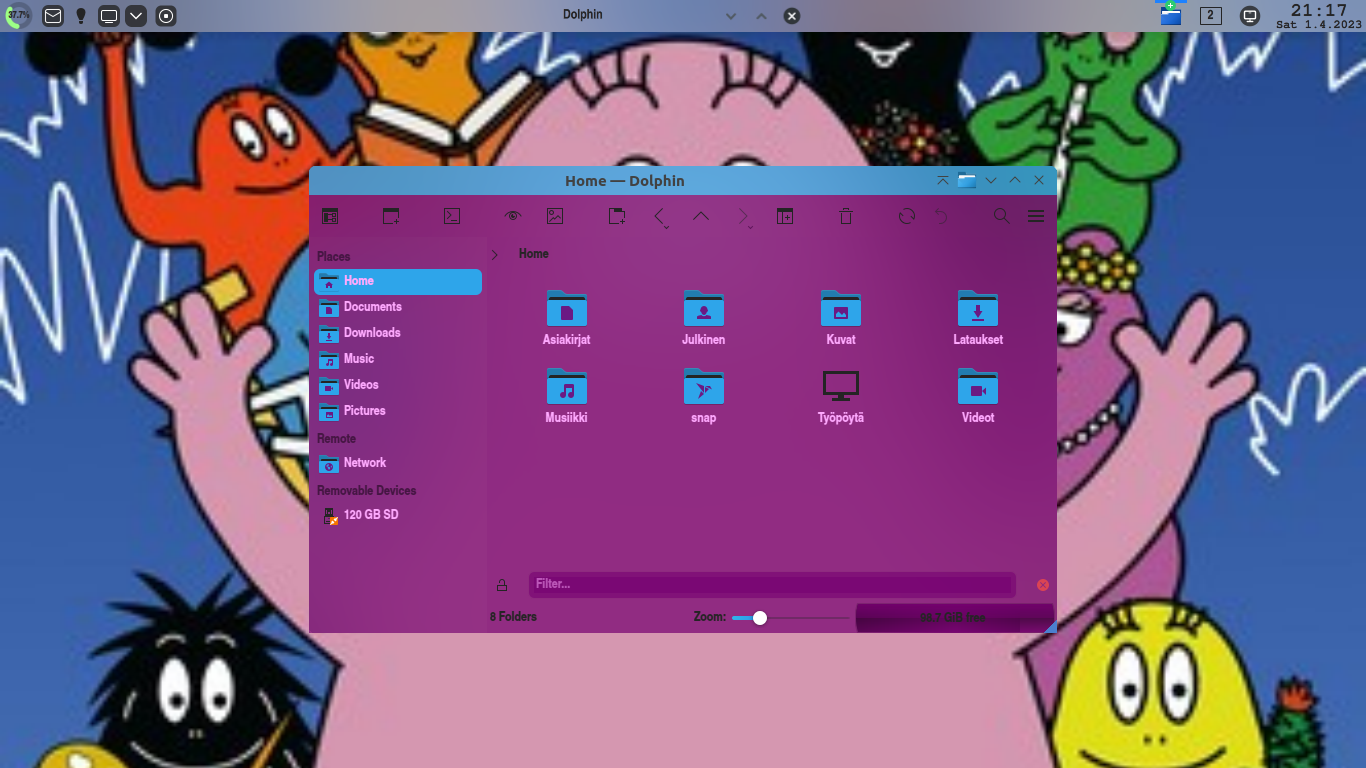Switch the view mode via first toolbar icon
1366x768 pixels.
point(330,216)
